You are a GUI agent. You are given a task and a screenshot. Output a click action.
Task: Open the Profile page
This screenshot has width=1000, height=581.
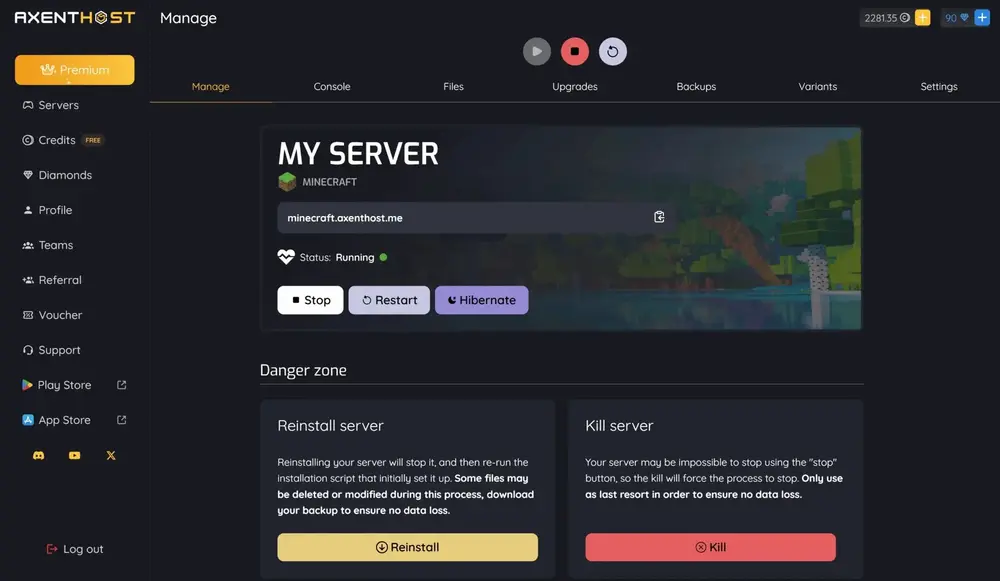(55, 210)
